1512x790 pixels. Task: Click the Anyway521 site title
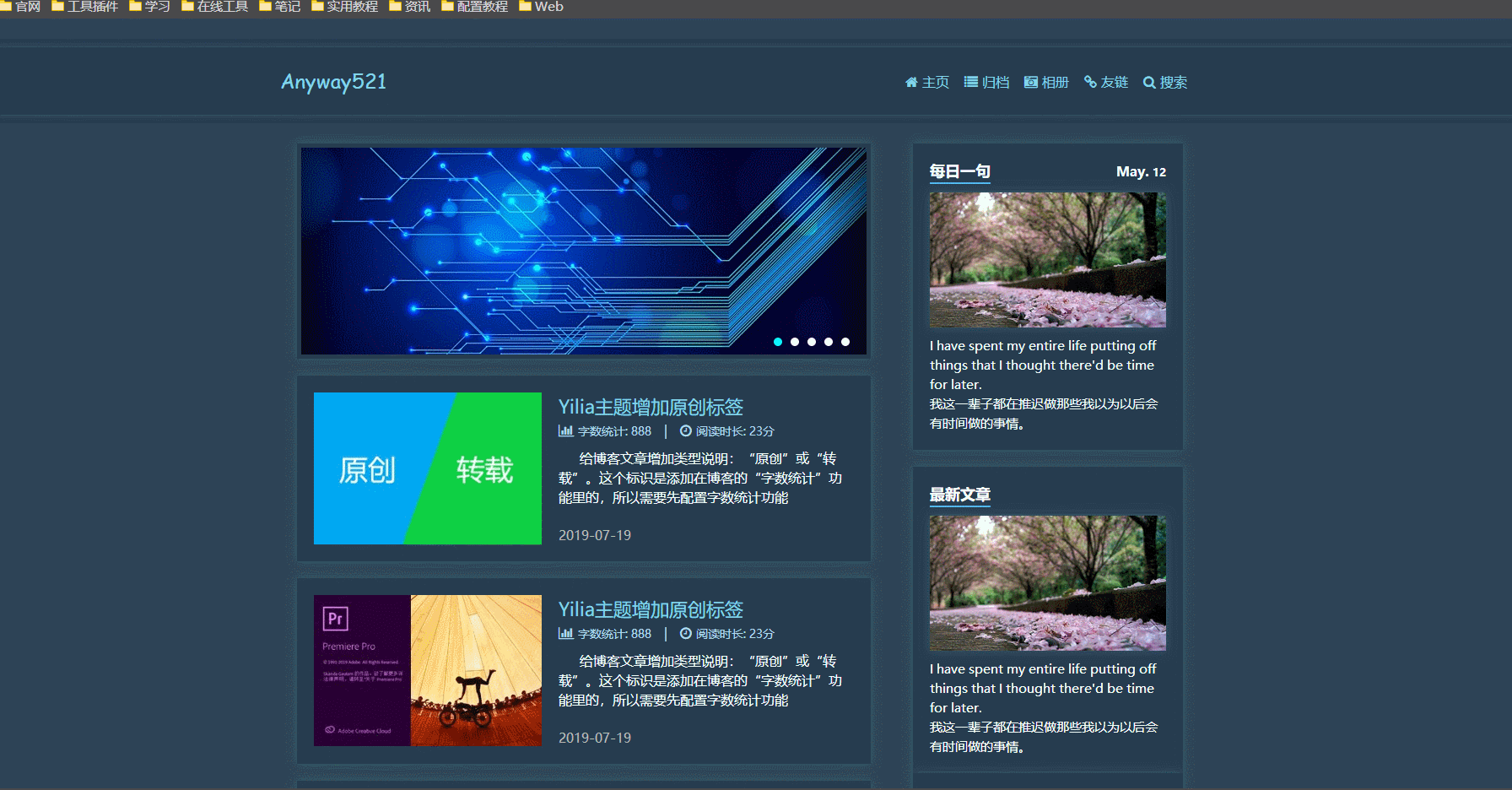click(x=334, y=82)
